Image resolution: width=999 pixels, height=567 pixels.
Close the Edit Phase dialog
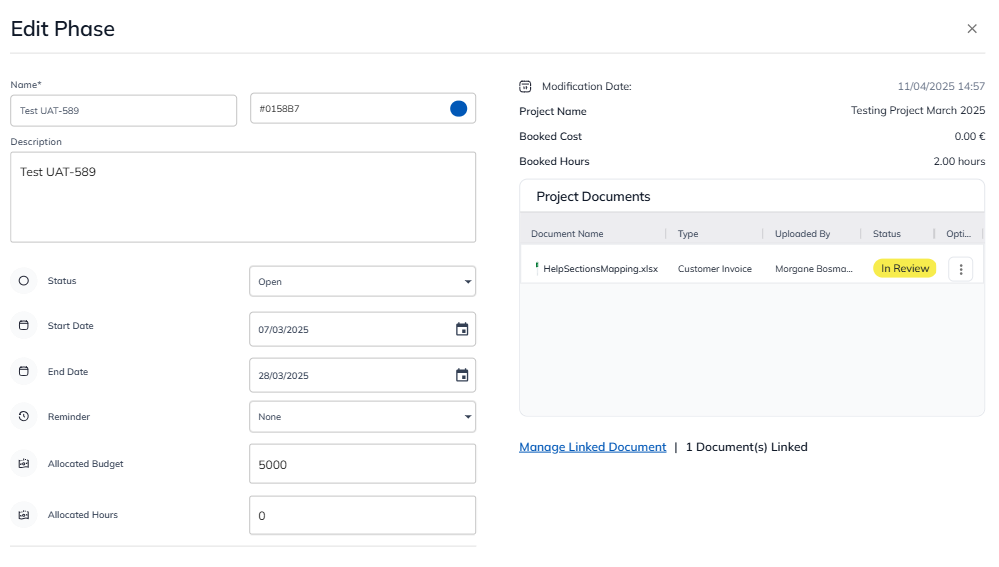(x=972, y=29)
